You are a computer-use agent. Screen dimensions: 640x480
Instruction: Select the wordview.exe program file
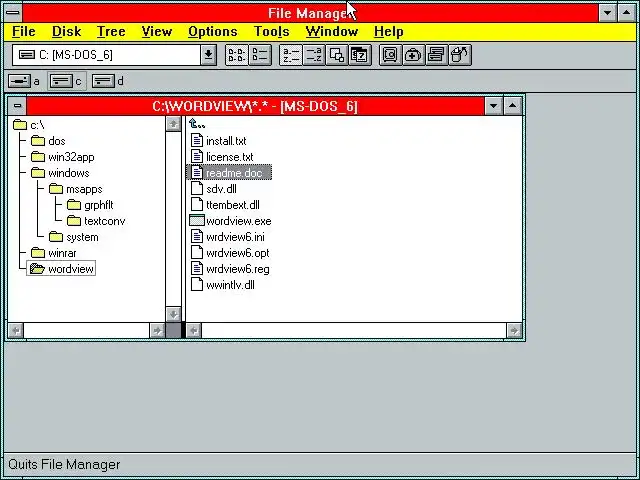(231, 221)
